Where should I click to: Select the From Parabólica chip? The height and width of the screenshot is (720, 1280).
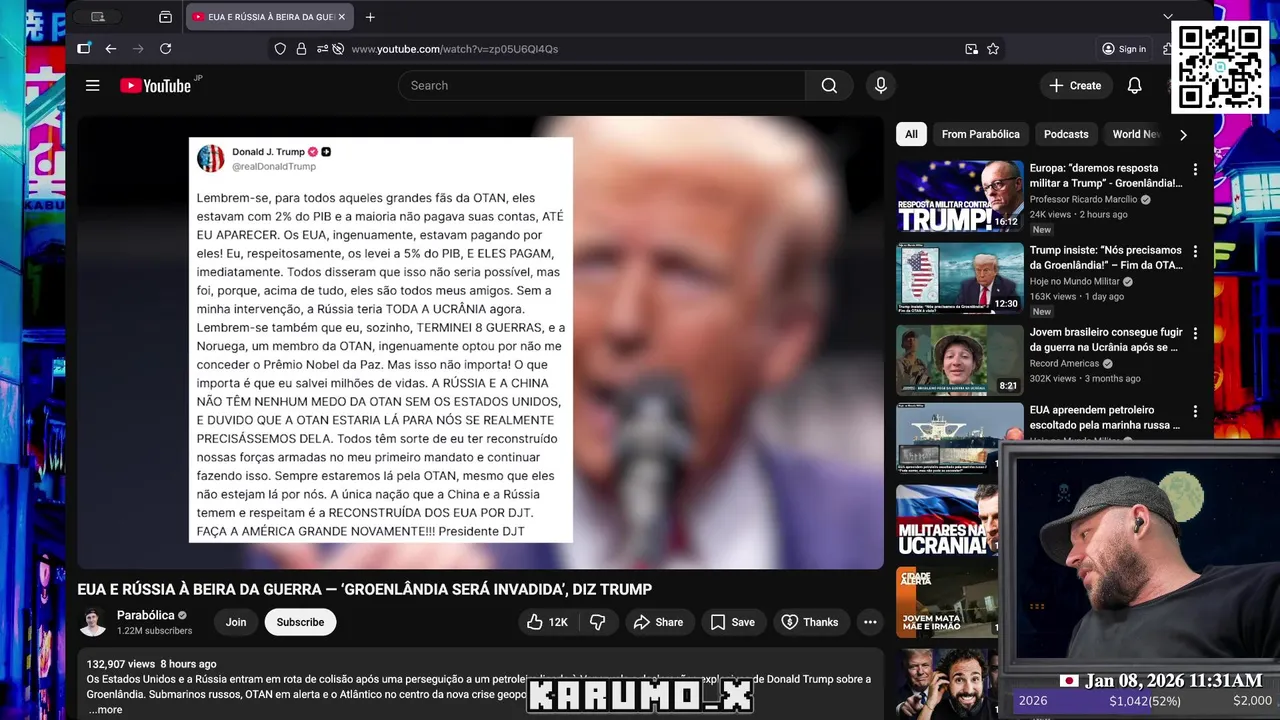pyautogui.click(x=980, y=134)
